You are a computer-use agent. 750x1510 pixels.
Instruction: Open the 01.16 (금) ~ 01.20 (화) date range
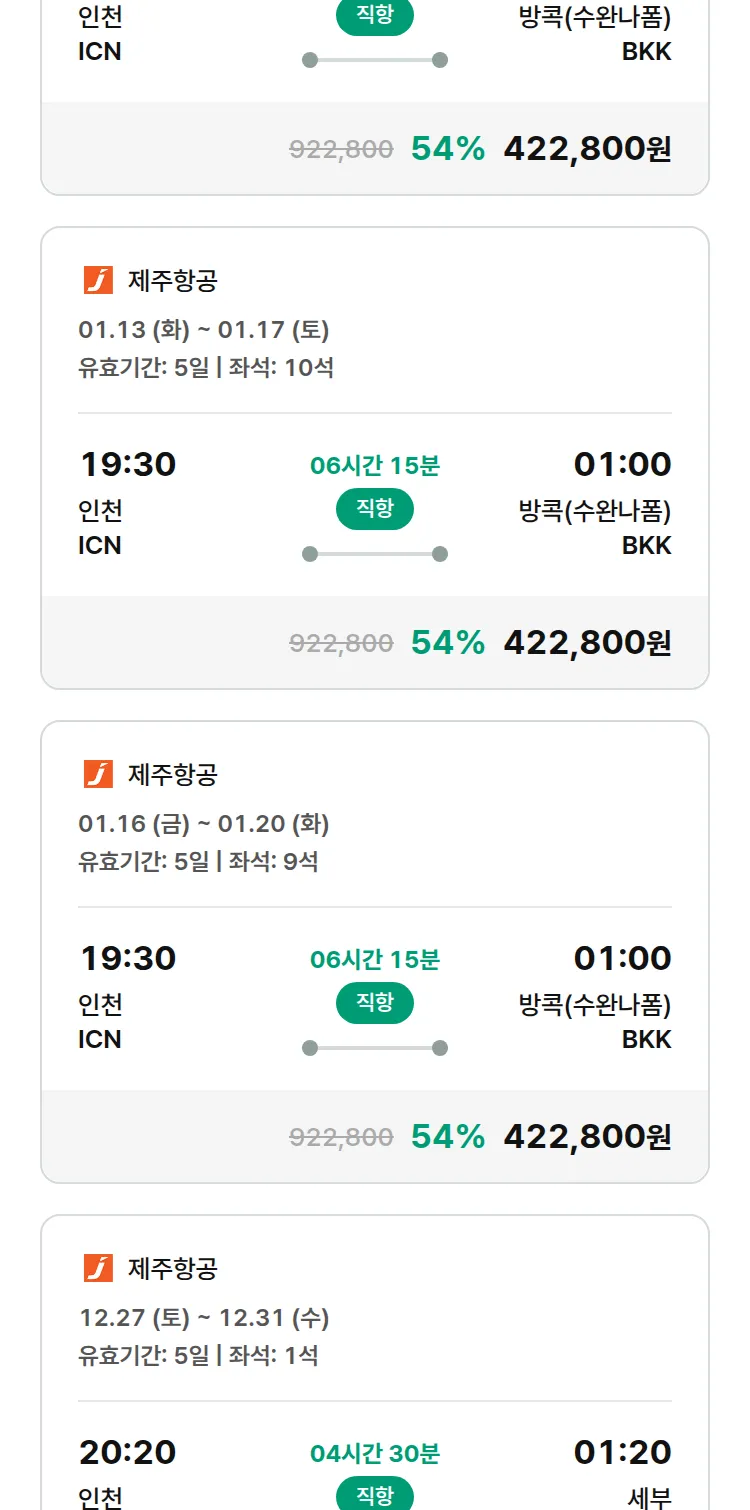coord(204,824)
